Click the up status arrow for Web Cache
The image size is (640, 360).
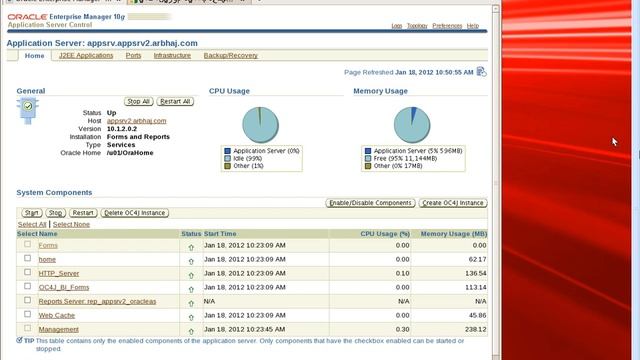[x=191, y=317]
